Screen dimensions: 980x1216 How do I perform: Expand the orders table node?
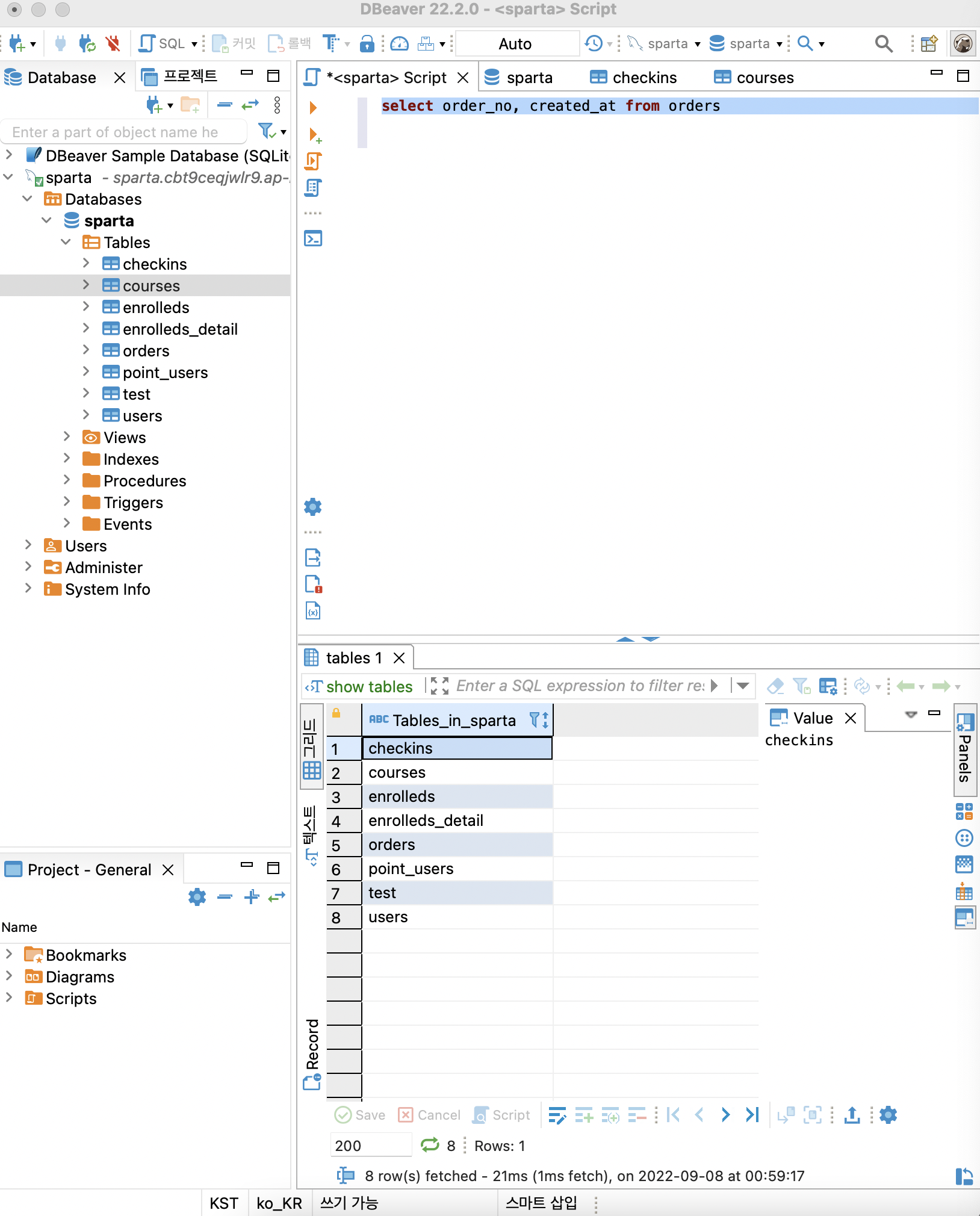[86, 350]
